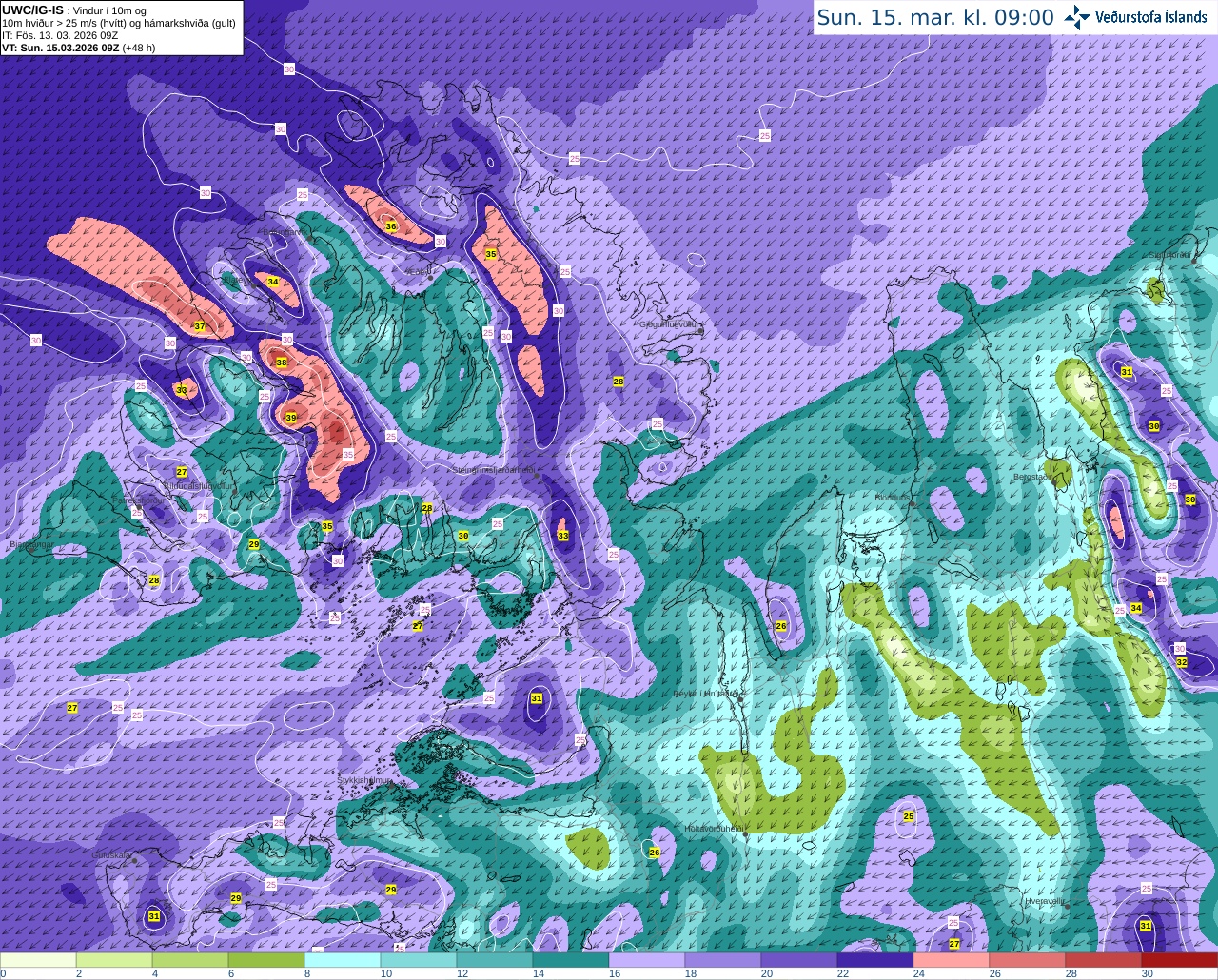Click the yellow gust label 25 east of Holtavörðuheiði

coord(909,816)
